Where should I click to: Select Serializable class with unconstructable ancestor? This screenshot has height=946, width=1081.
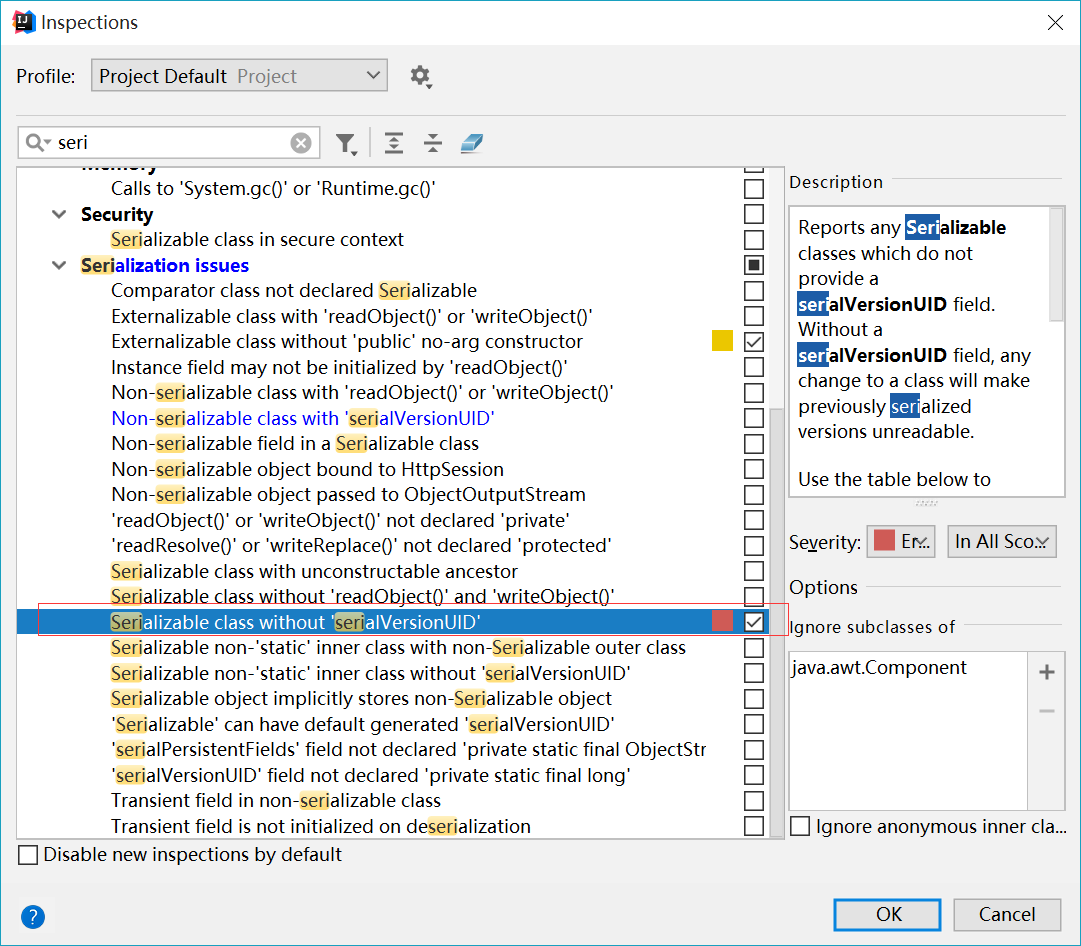314,571
